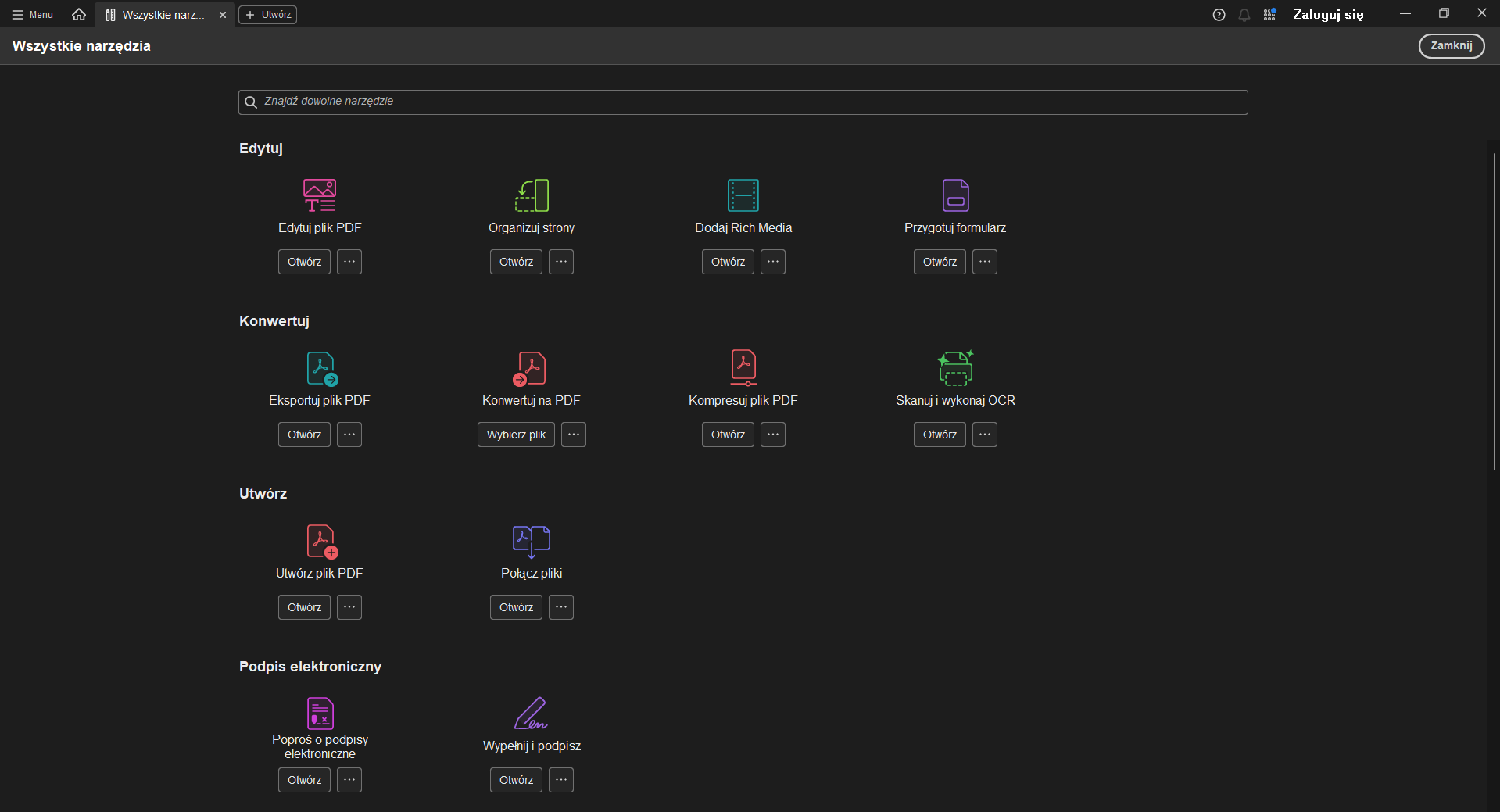The image size is (1500, 812).
Task: Expand more options for Eksportuj plik PDF
Action: tap(349, 435)
